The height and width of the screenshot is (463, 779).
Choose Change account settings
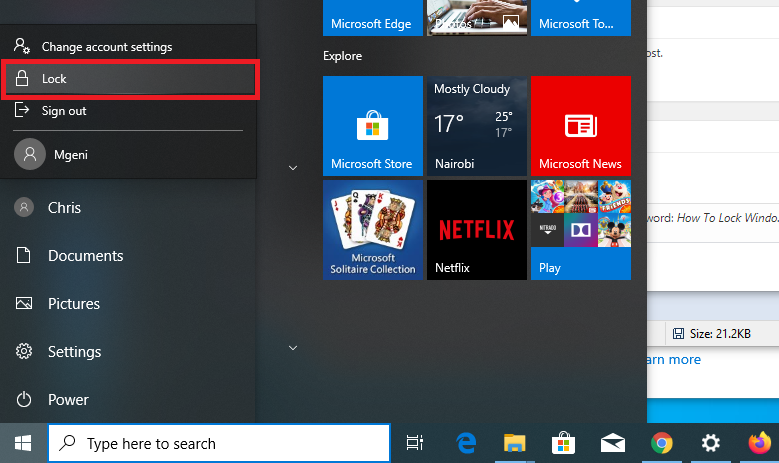click(x=128, y=47)
